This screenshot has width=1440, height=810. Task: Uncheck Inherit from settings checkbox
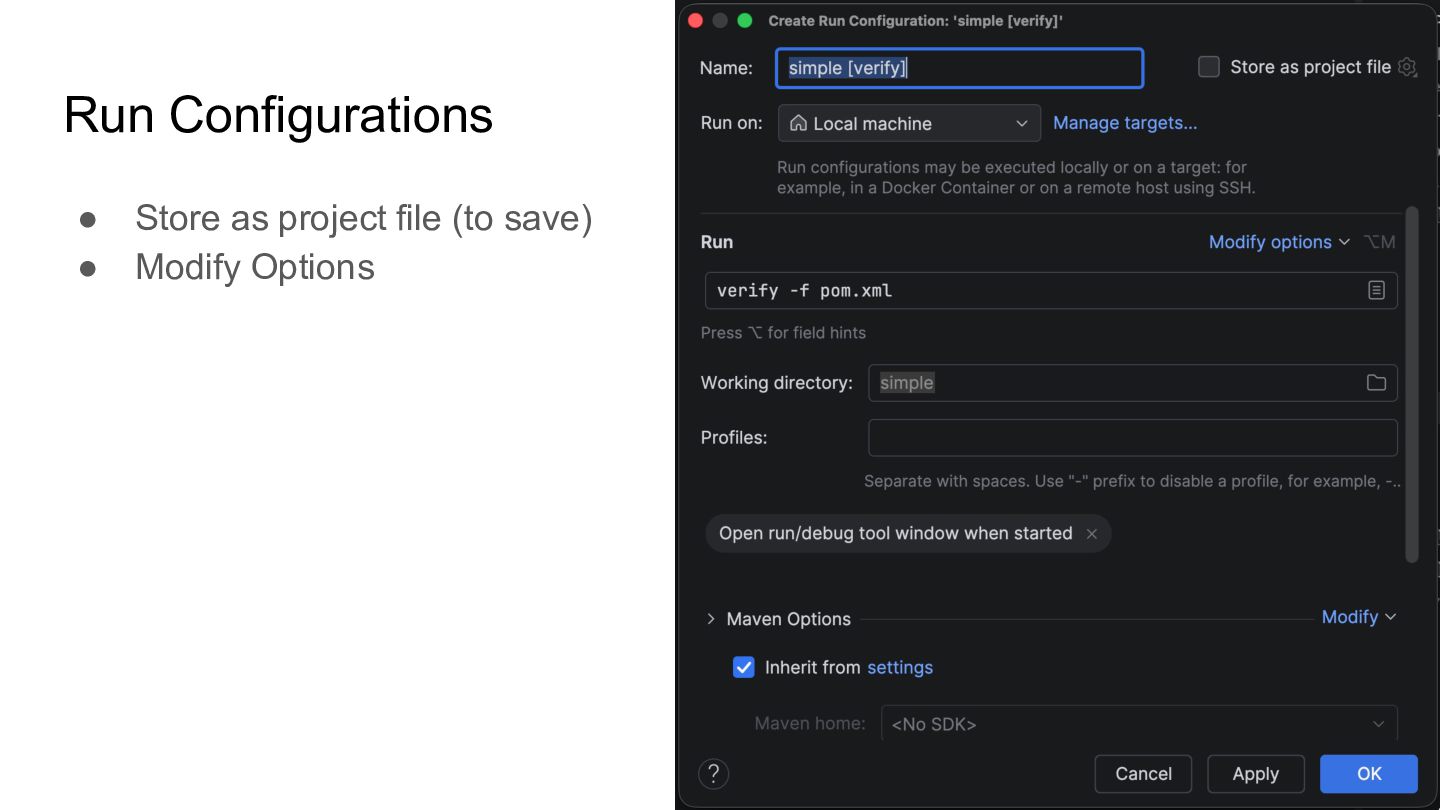[x=743, y=667]
